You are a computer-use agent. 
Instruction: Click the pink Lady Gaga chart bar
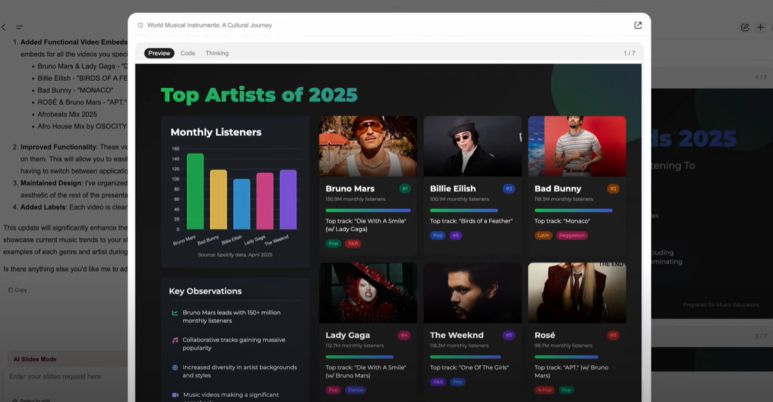pyautogui.click(x=265, y=201)
